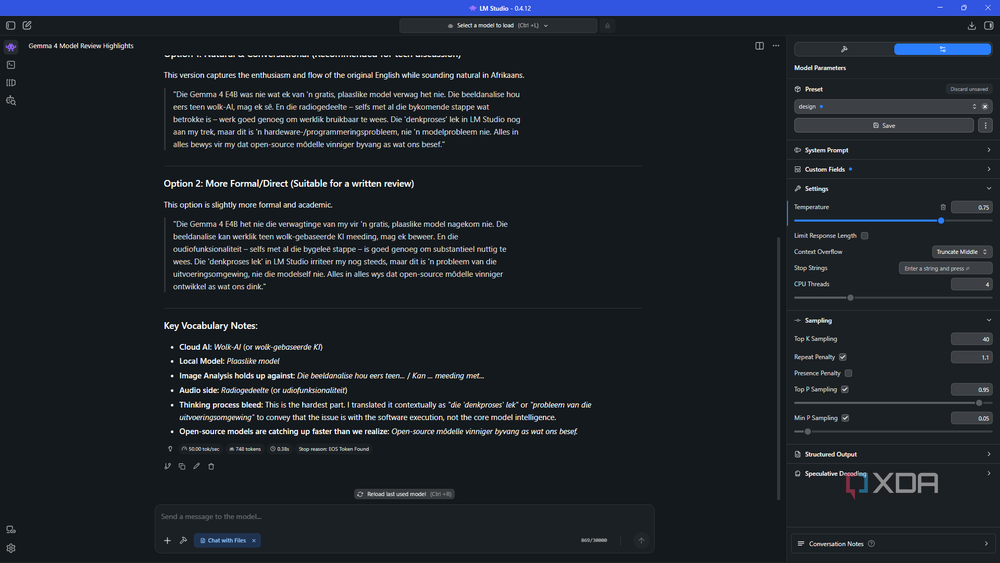
Task: Reset Temperature with trash icon
Action: 943,207
